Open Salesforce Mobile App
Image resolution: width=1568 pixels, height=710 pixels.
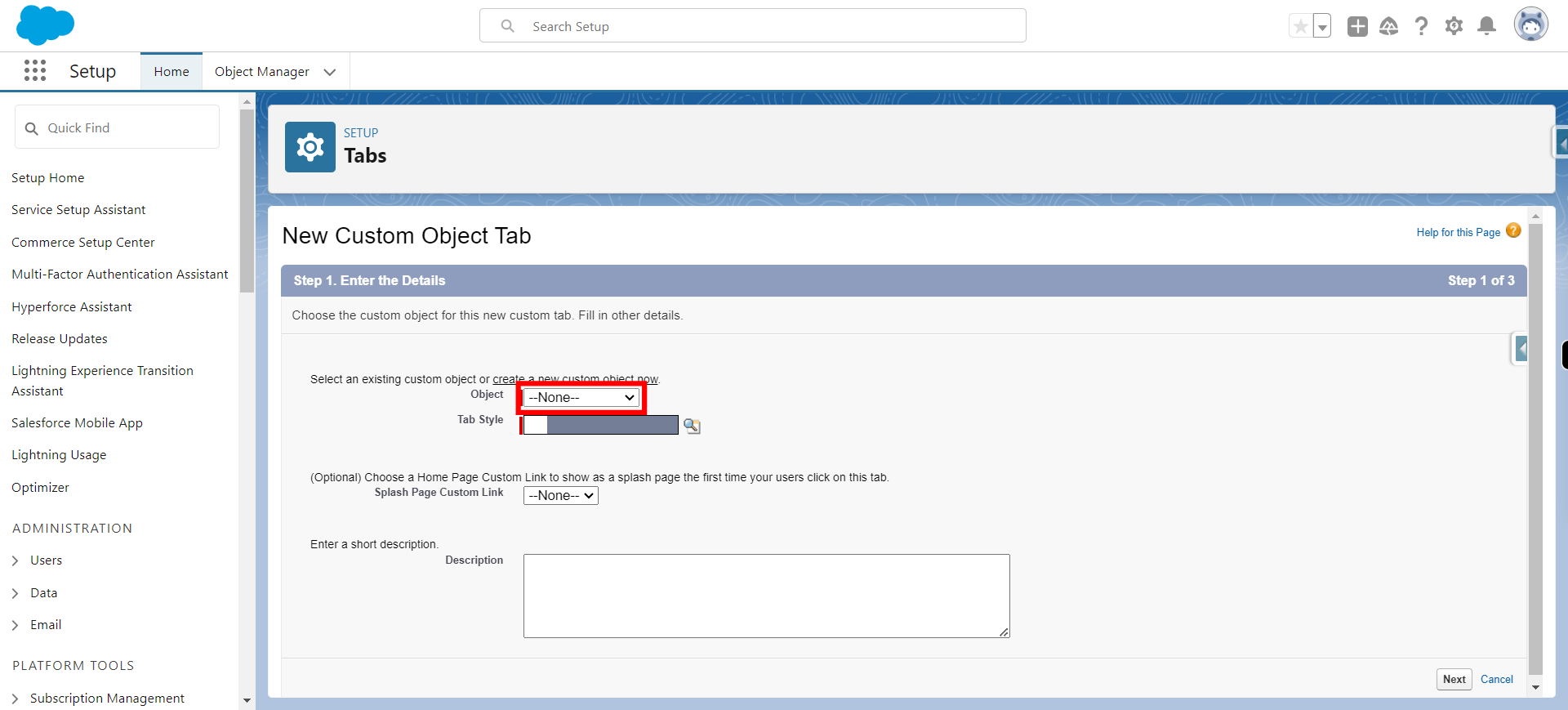coord(77,423)
